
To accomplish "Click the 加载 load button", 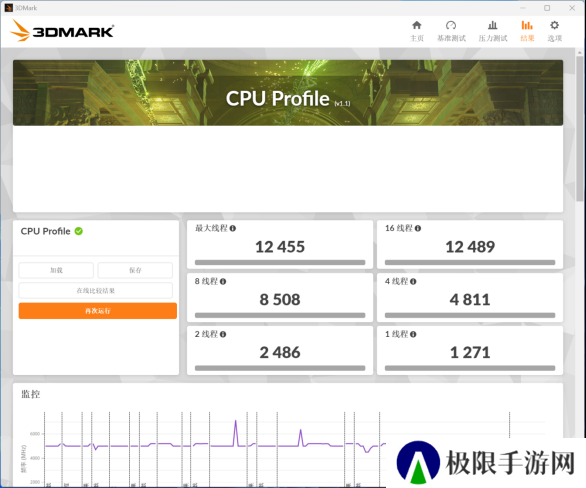I will 56,270.
